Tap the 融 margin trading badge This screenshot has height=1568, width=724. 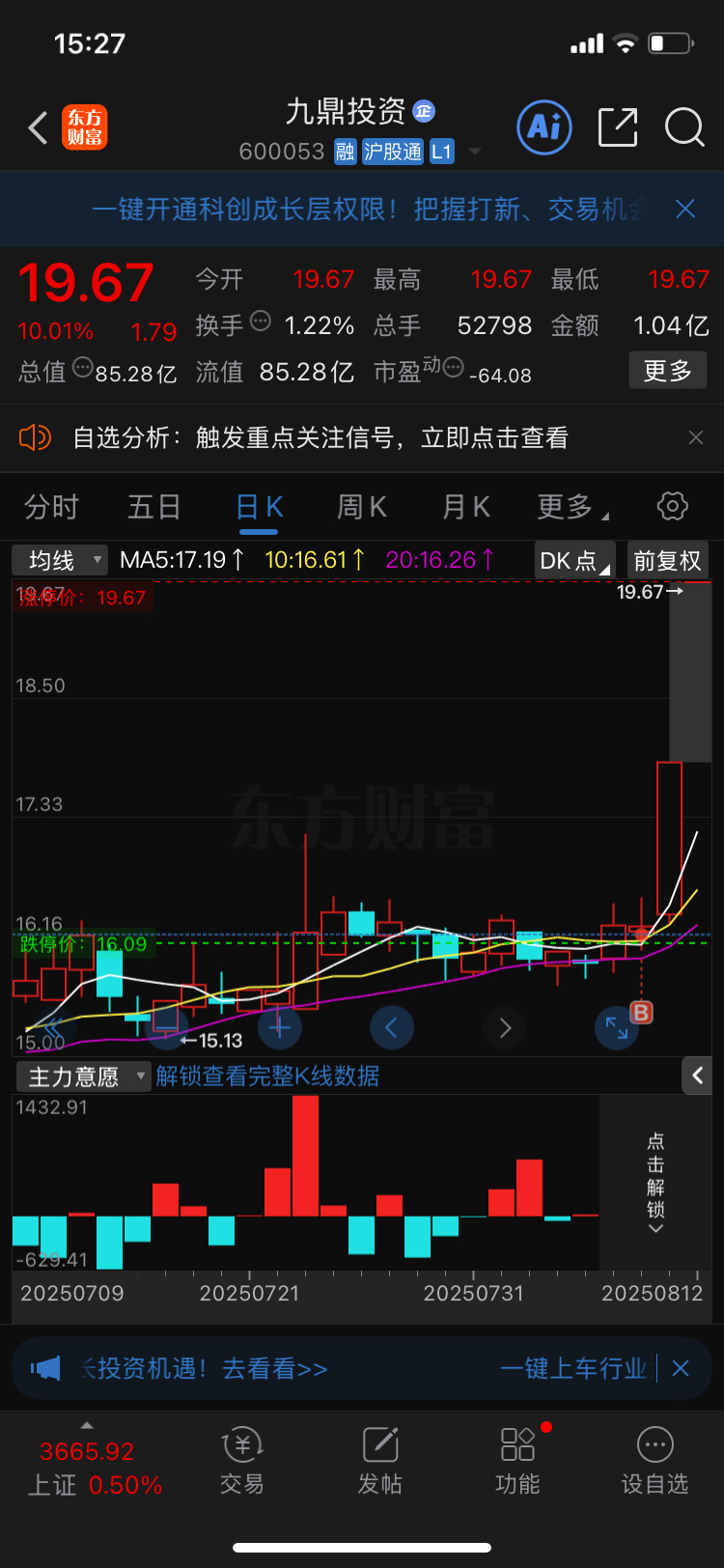point(346,152)
